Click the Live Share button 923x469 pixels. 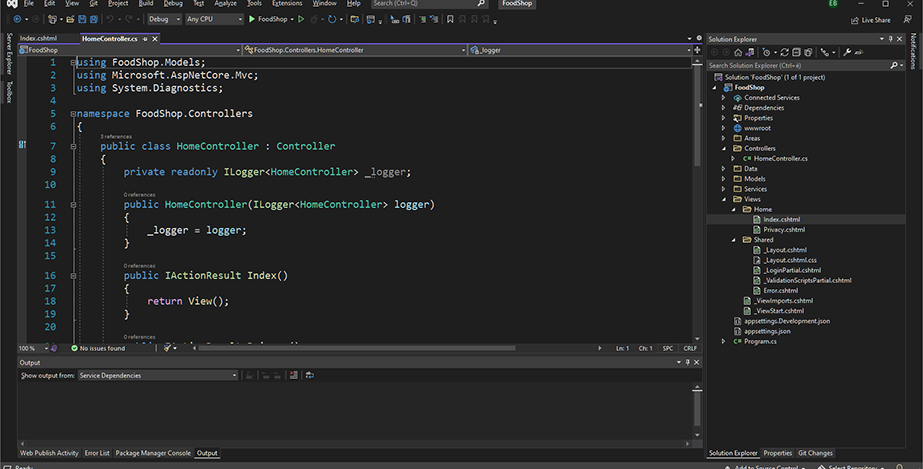(871, 19)
